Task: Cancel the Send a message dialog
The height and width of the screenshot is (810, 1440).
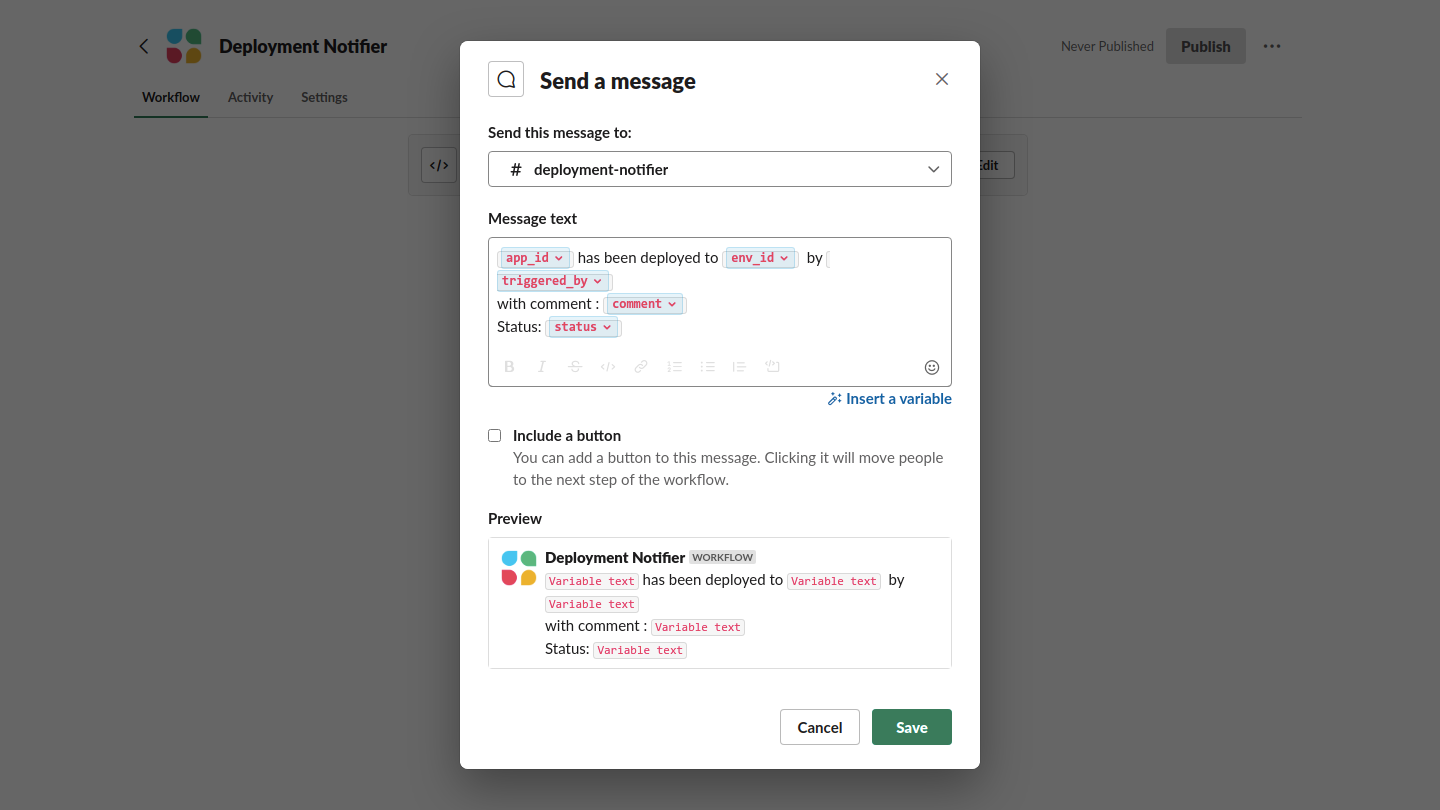Action: click(819, 727)
